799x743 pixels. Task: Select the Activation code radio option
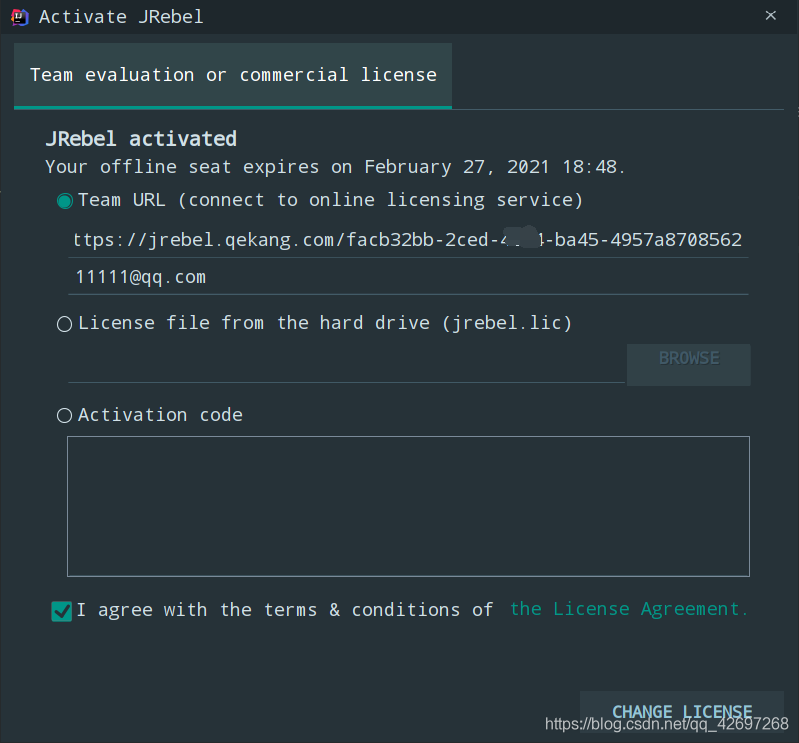point(65,415)
